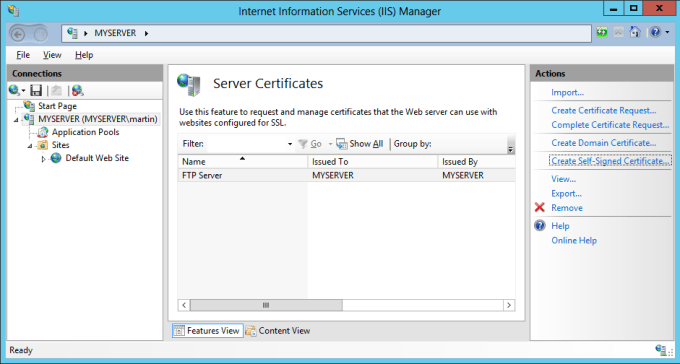Viewport: 680px width, 364px height.
Task: Click the filter toolbar overflow arrow
Action: click(510, 149)
